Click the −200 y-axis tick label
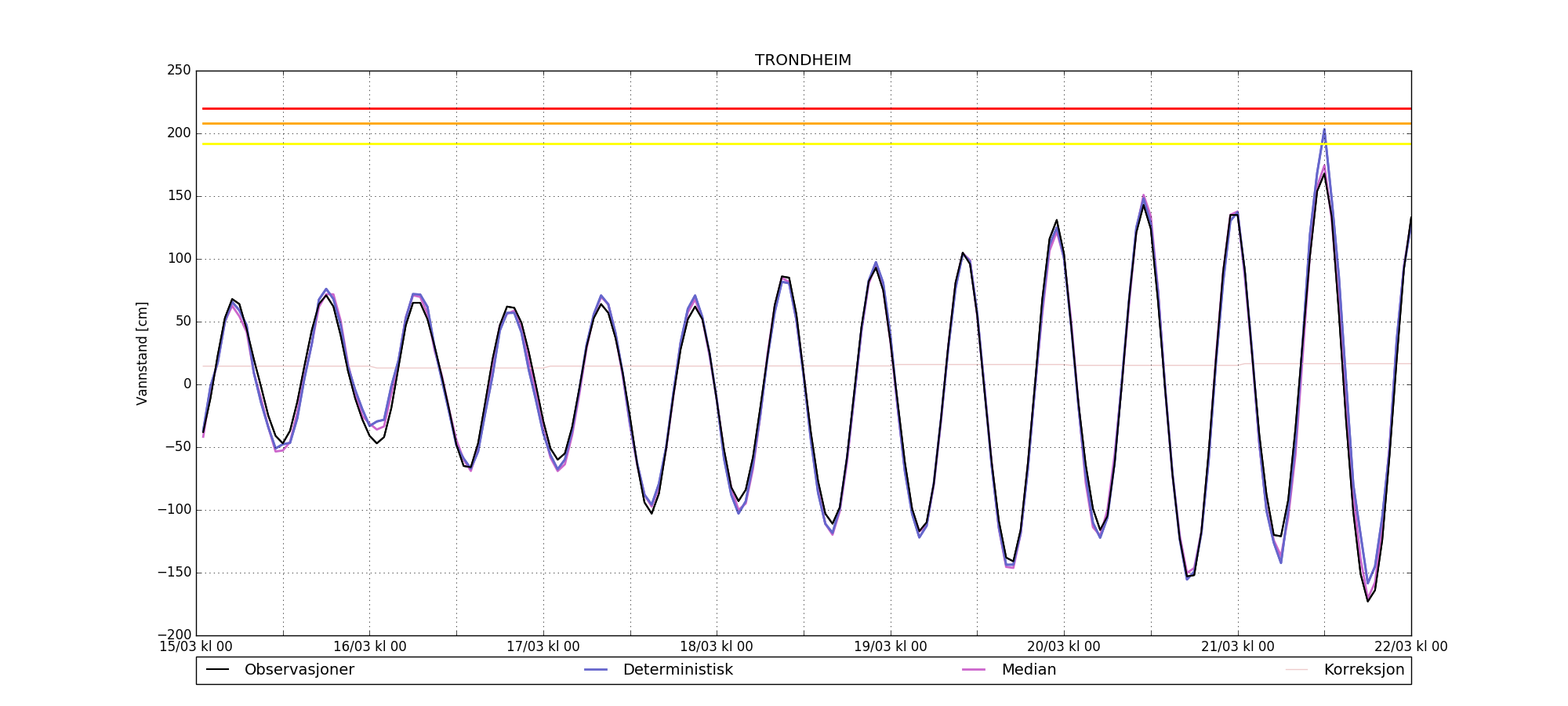 [x=174, y=635]
